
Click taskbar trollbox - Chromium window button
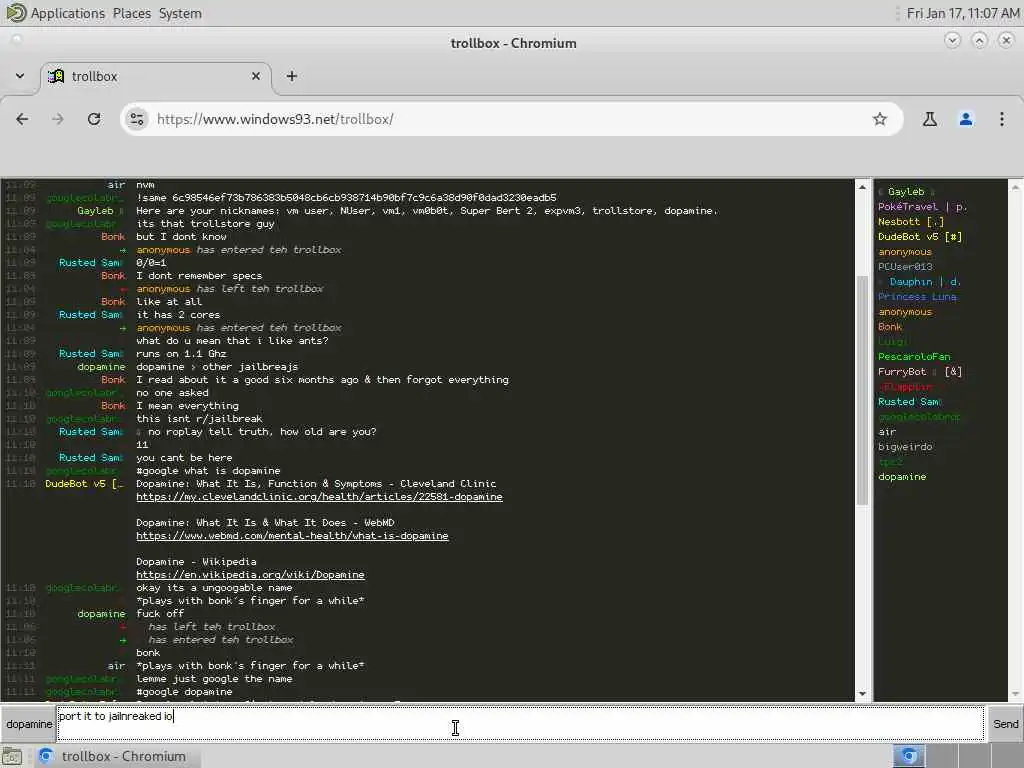[117, 756]
